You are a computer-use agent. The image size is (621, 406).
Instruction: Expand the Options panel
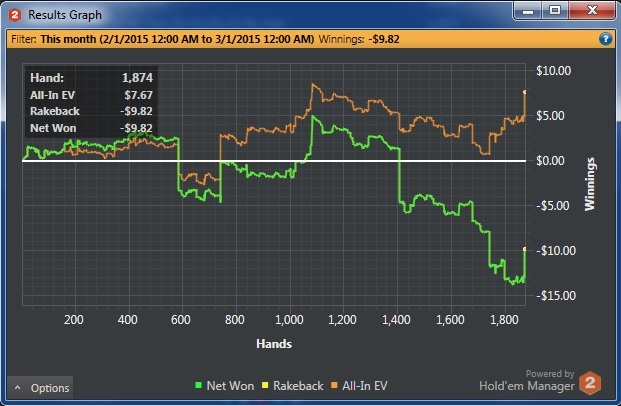click(x=40, y=388)
